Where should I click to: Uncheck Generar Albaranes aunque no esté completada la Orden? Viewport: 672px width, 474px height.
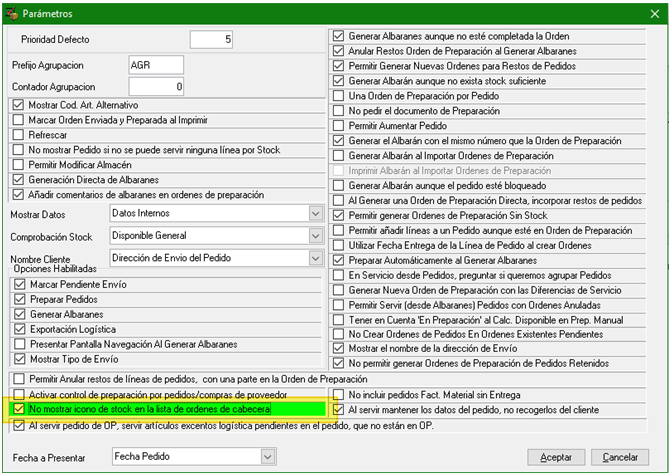point(339,36)
